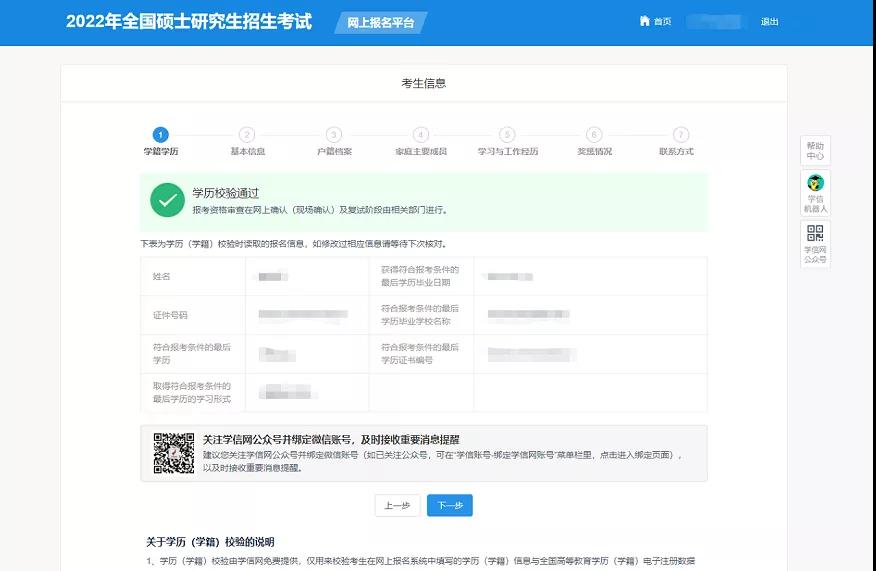The height and width of the screenshot is (571, 876).
Task: Click the 学信机器人 avatar icon
Action: pos(815,183)
